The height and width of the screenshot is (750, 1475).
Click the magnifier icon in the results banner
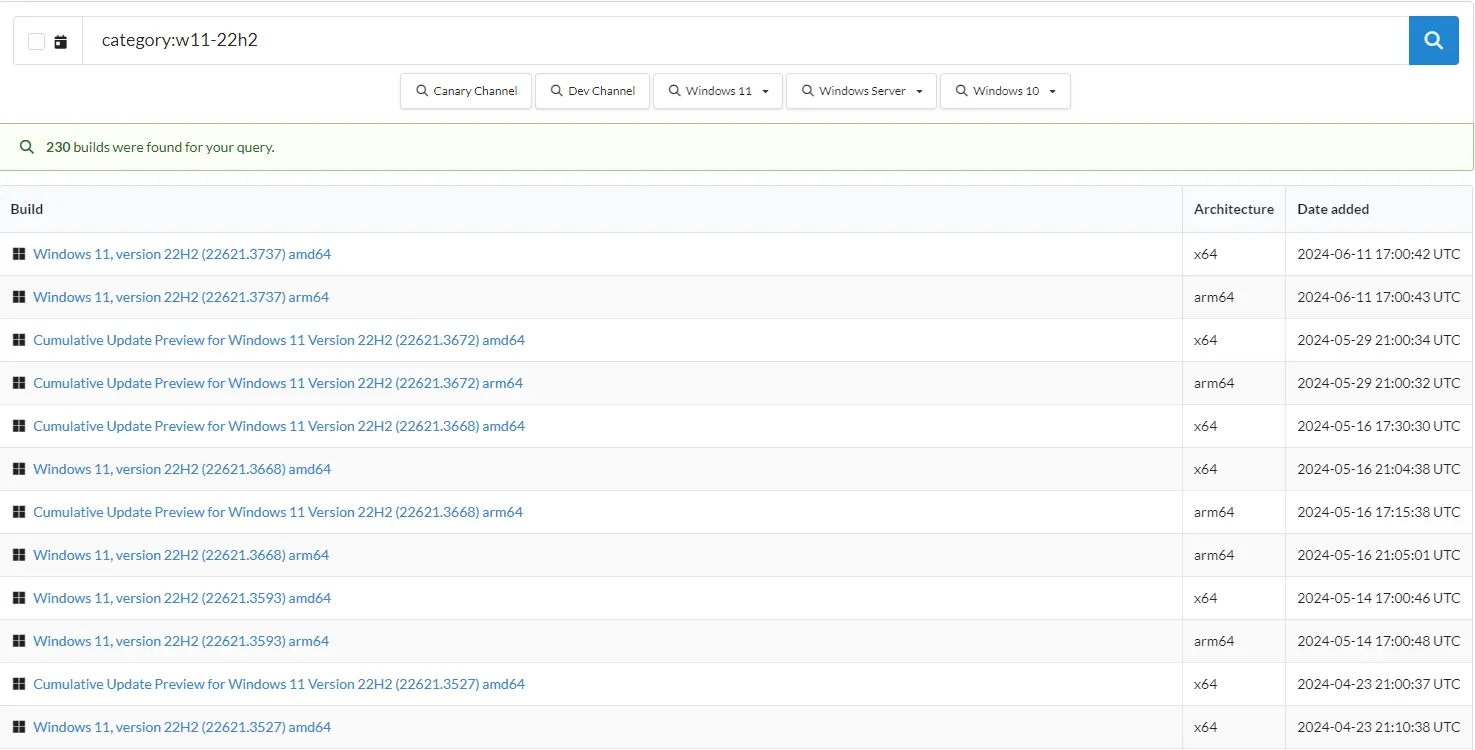point(27,147)
